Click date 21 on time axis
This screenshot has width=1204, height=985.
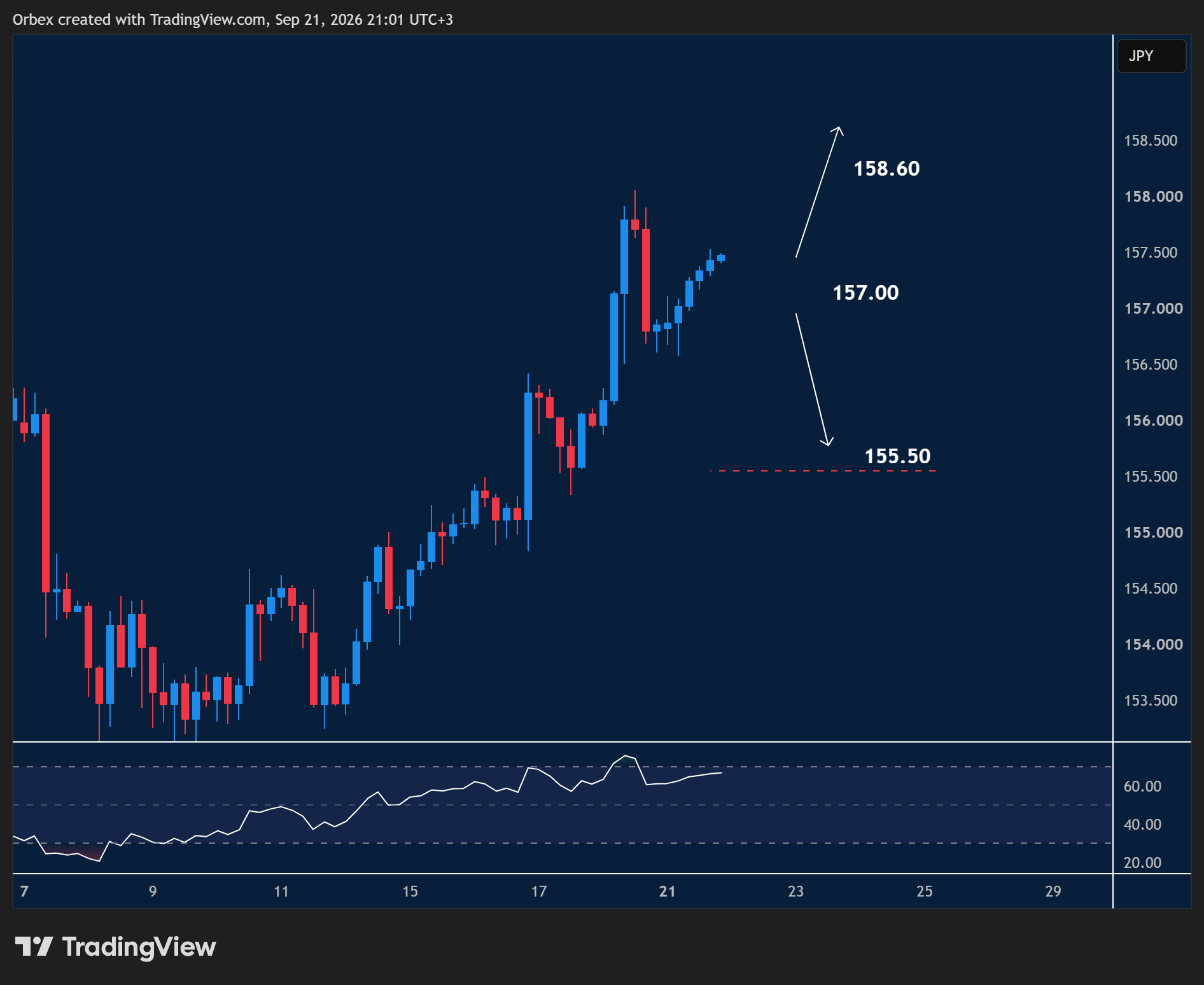pos(667,891)
